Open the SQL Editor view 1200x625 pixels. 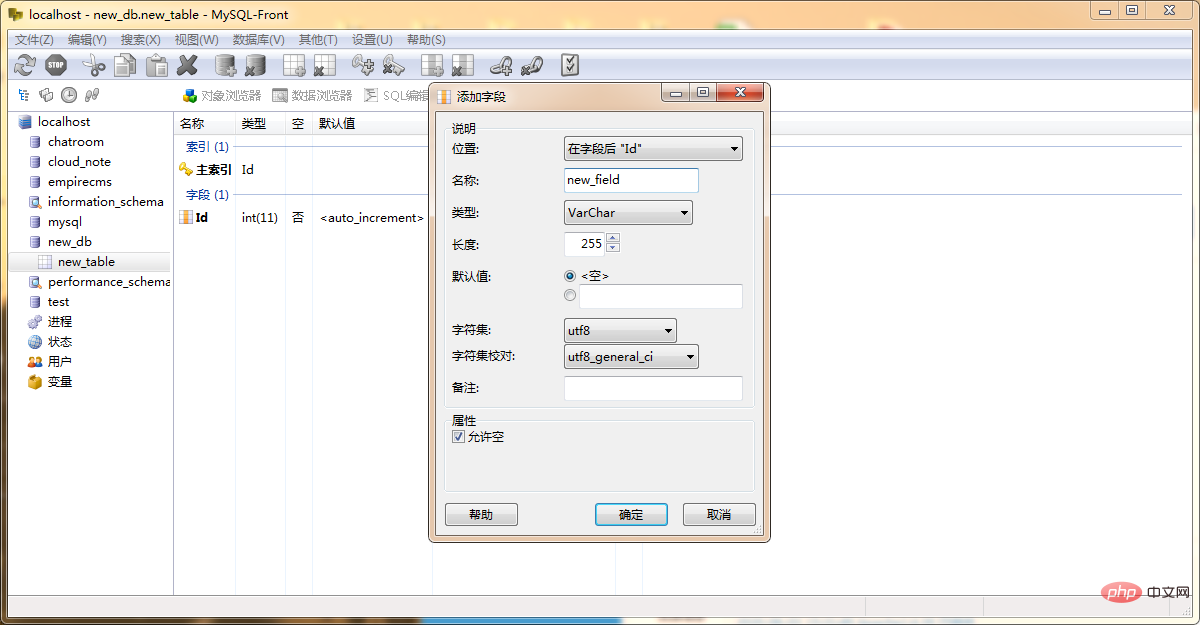tap(397, 95)
